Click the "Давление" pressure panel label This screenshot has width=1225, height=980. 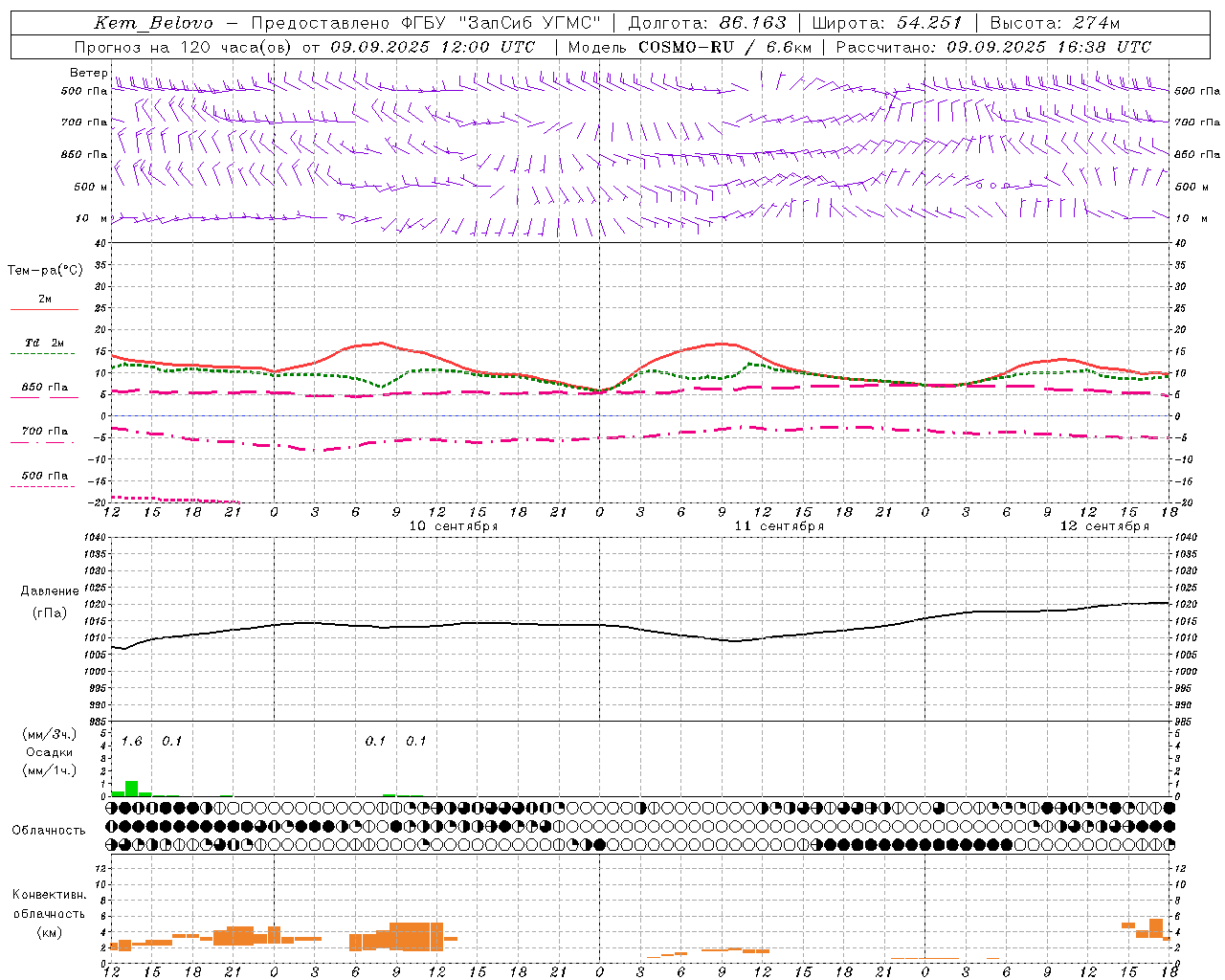(50, 591)
